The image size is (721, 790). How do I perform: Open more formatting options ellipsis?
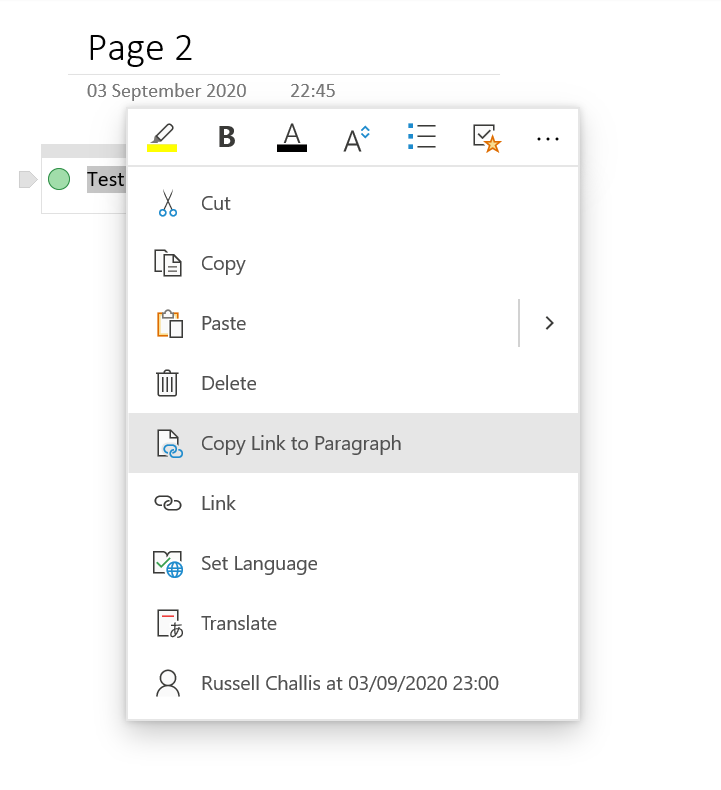pos(548,139)
